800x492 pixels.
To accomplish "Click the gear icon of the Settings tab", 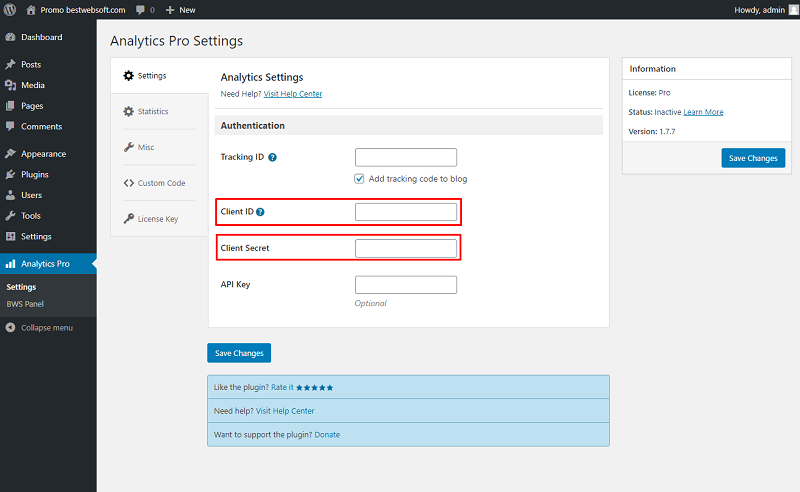I will pos(129,76).
